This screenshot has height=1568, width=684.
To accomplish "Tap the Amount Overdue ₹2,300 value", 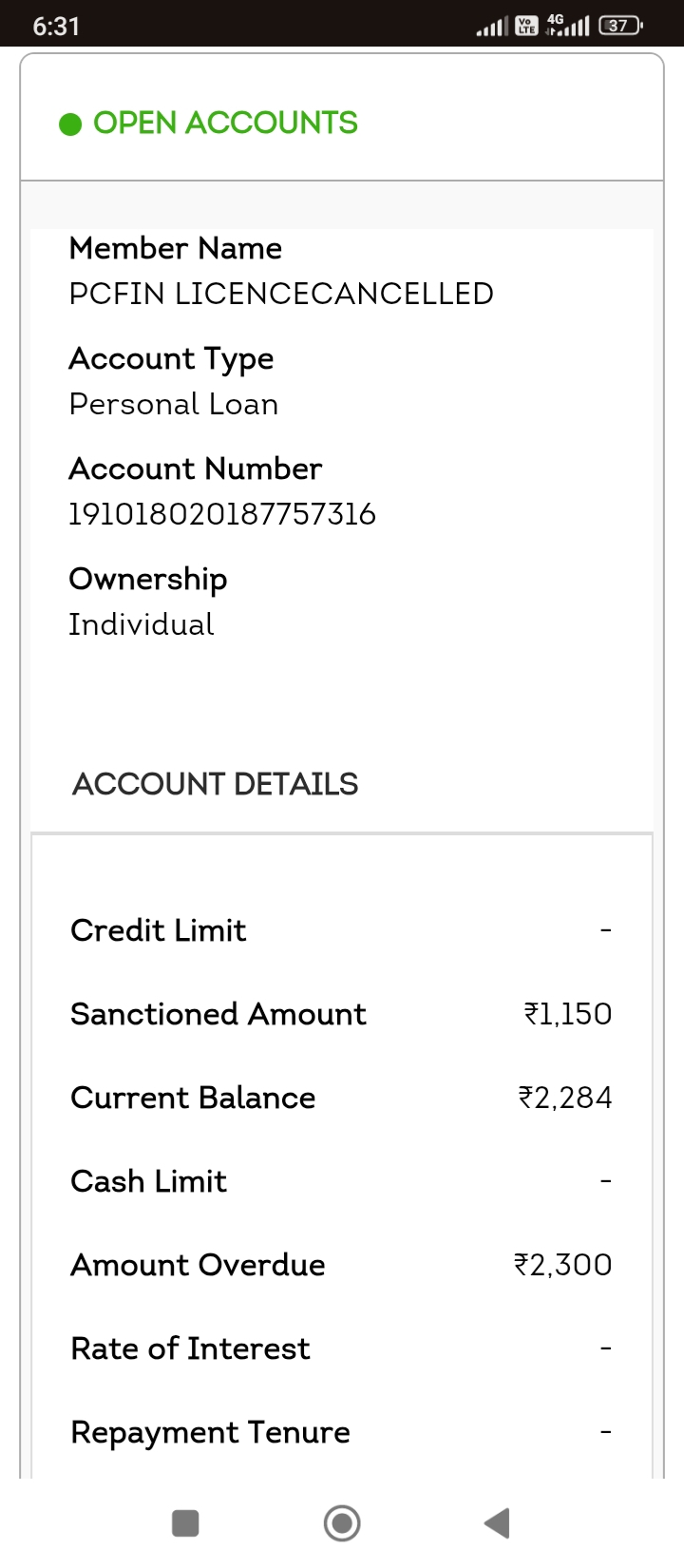I will (563, 1265).
